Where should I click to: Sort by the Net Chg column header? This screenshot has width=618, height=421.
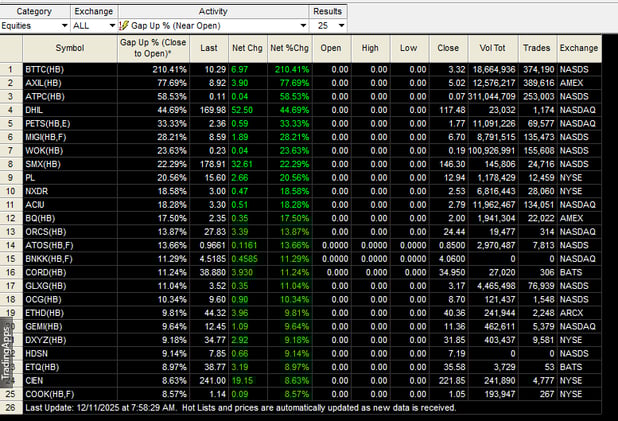click(x=248, y=48)
